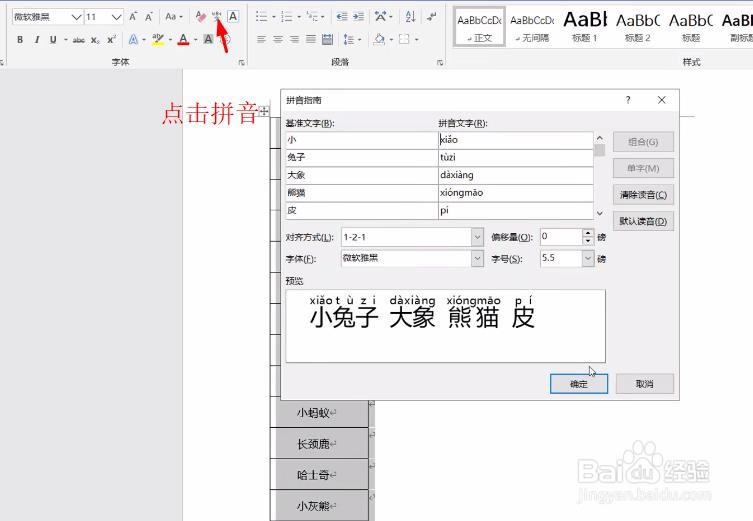Open the paragraph group dialog launcher
The width and height of the screenshot is (753, 521).
click(439, 62)
